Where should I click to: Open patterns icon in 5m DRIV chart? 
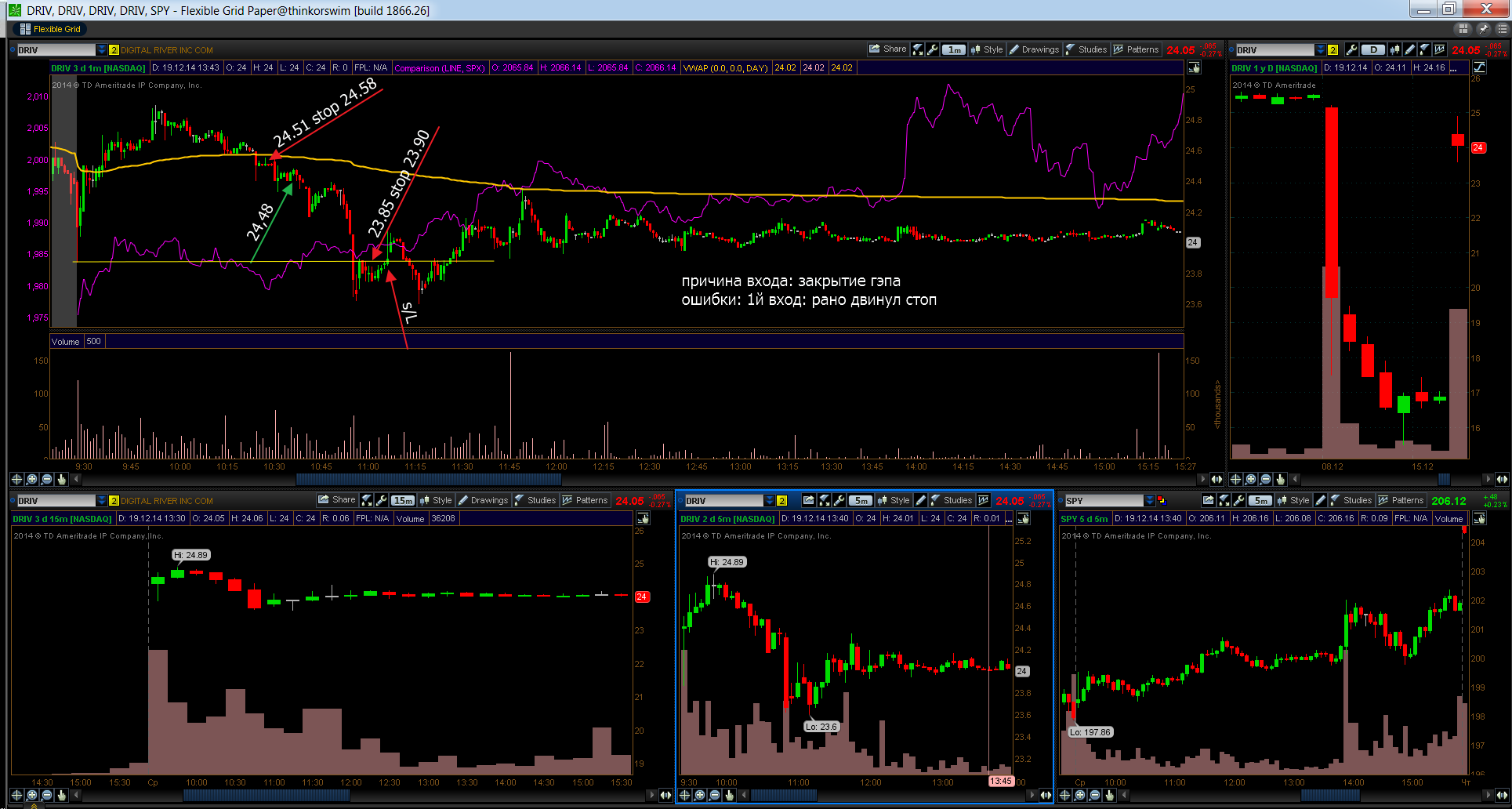pyautogui.click(x=984, y=500)
